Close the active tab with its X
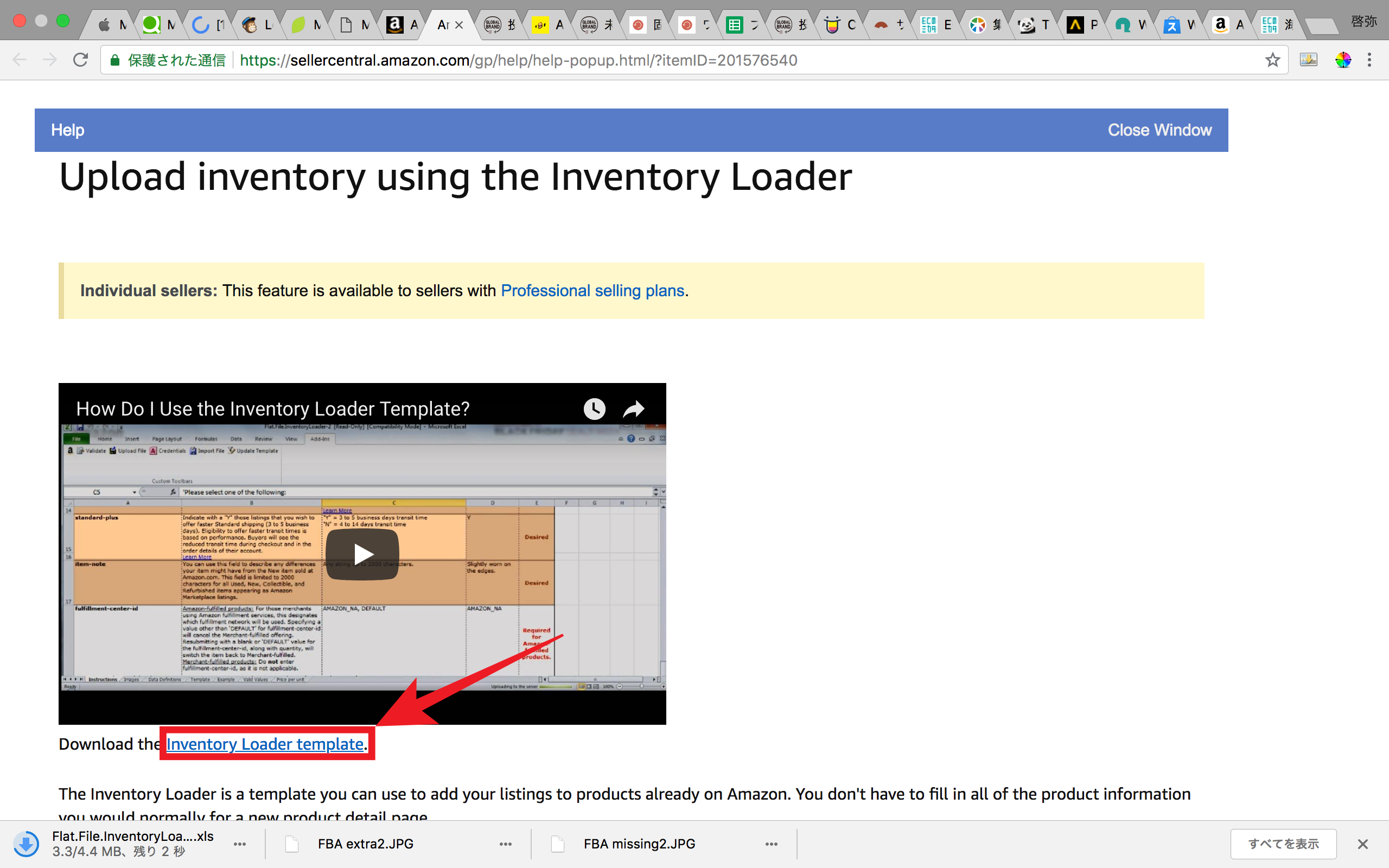This screenshot has width=1389, height=868. [x=459, y=25]
